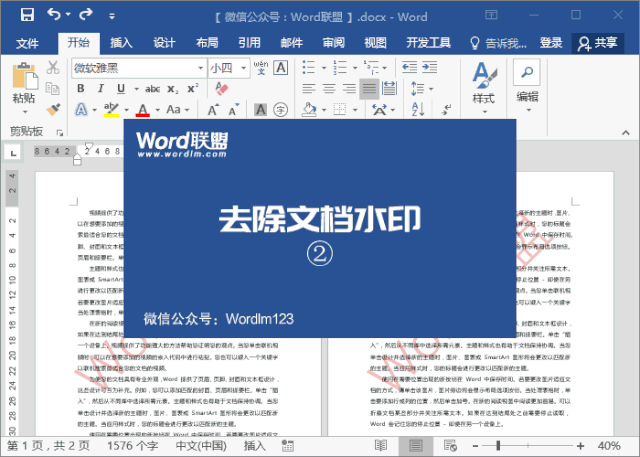Toggle show paragraph marks icon
Image resolution: width=640 pixels, height=457 pixels.
pyautogui.click(x=447, y=109)
